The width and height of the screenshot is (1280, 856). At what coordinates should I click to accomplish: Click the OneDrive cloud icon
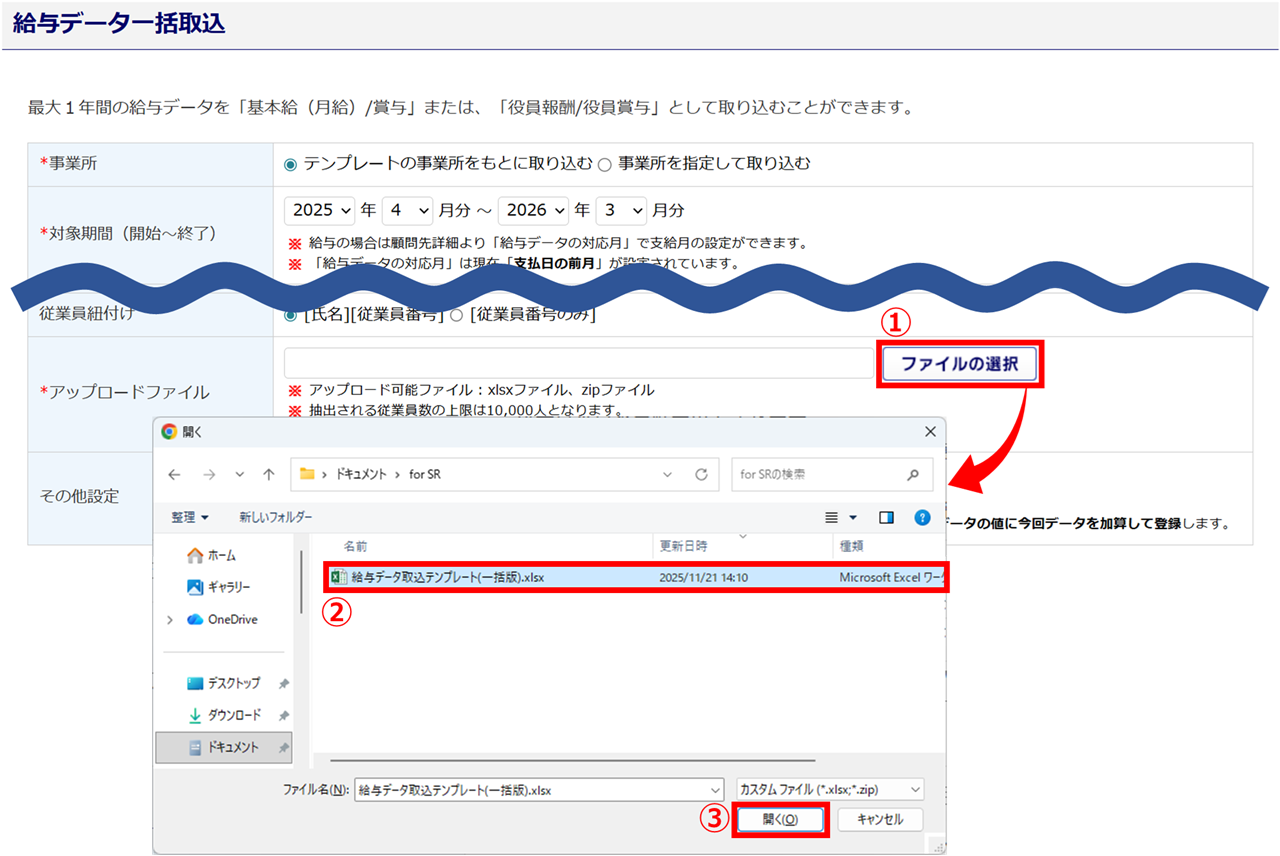point(196,620)
